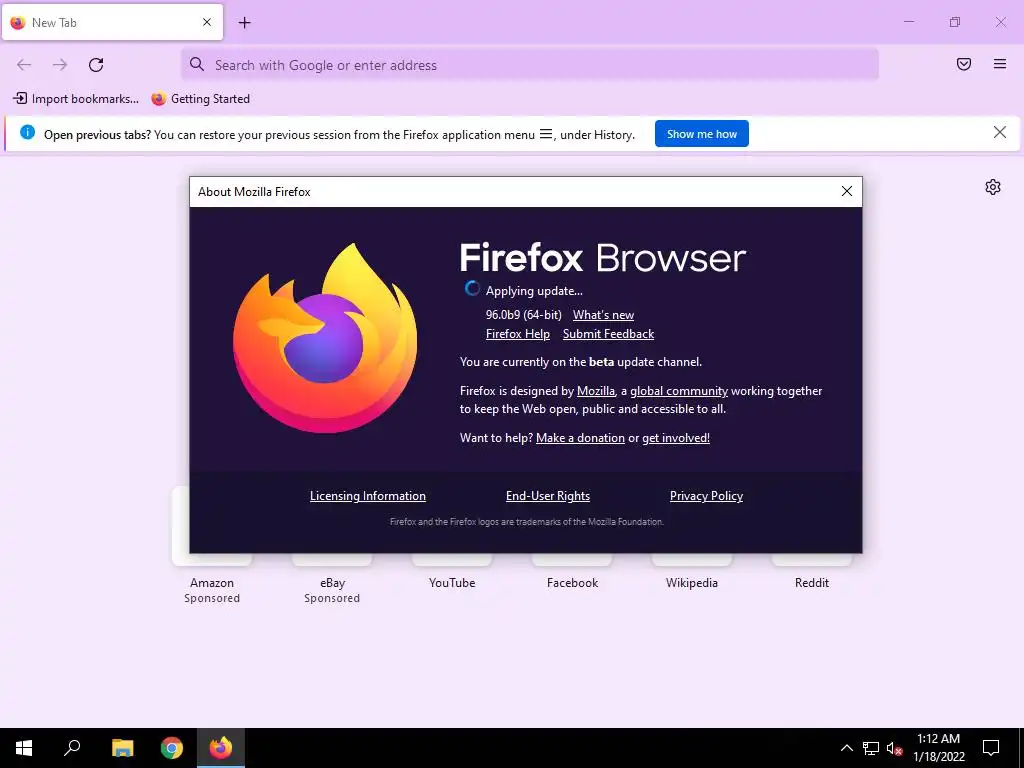Click the forward navigation arrow
This screenshot has height=768, width=1024.
coord(60,65)
